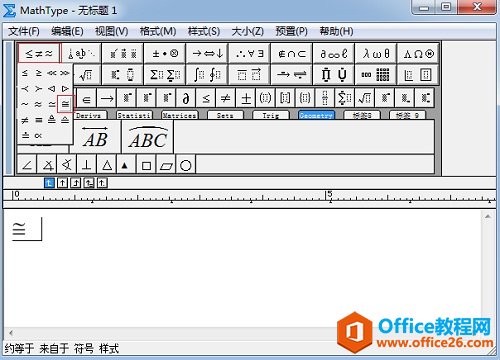Open the operator symbols palette
Screen dimensions: 500x360
(165, 53)
